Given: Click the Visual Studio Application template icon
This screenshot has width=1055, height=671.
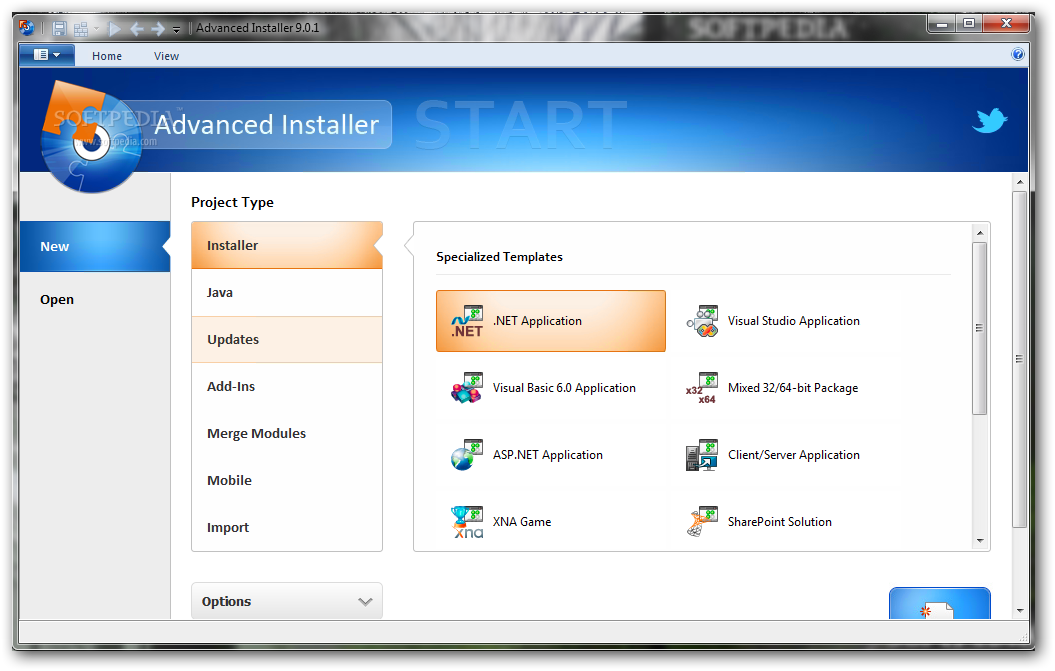Looking at the screenshot, I should click(702, 321).
